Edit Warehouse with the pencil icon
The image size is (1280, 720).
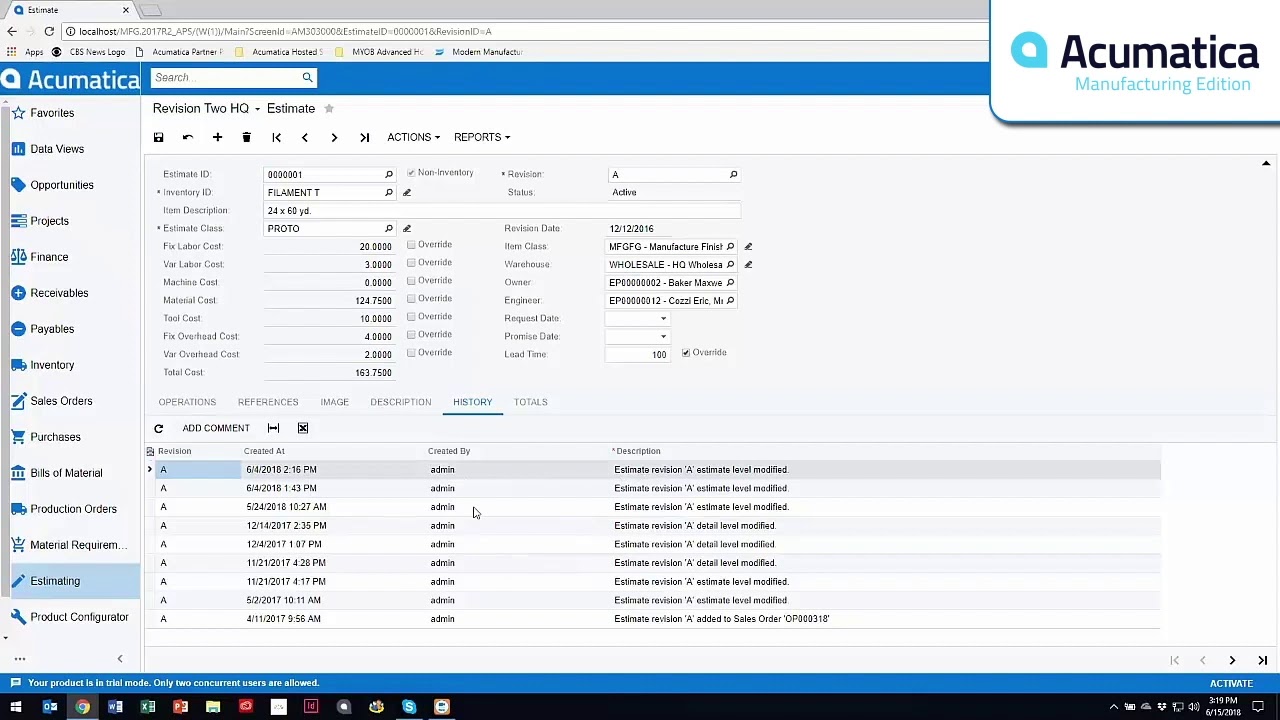pos(748,264)
